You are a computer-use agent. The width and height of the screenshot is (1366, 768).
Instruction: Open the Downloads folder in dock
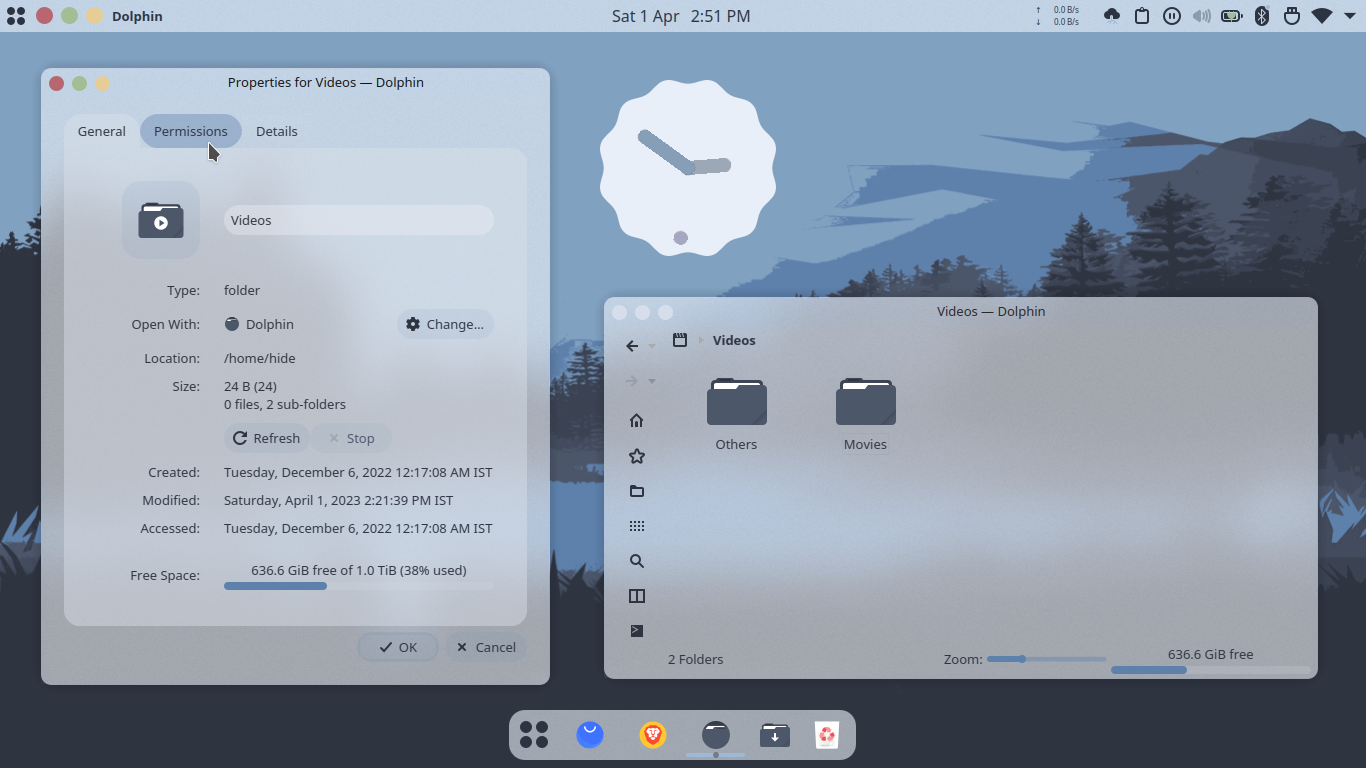775,735
